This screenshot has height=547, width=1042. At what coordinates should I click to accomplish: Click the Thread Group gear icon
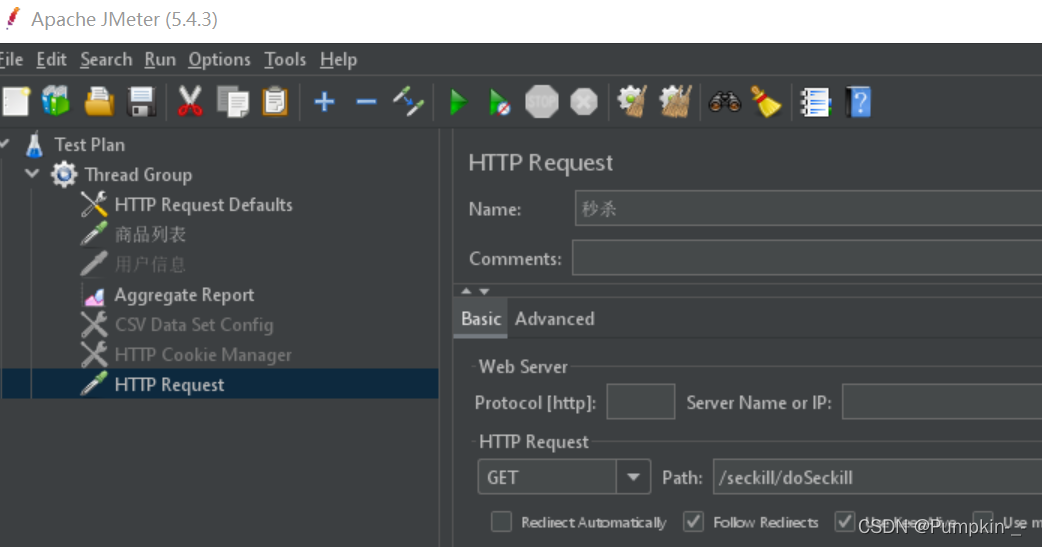click(64, 175)
